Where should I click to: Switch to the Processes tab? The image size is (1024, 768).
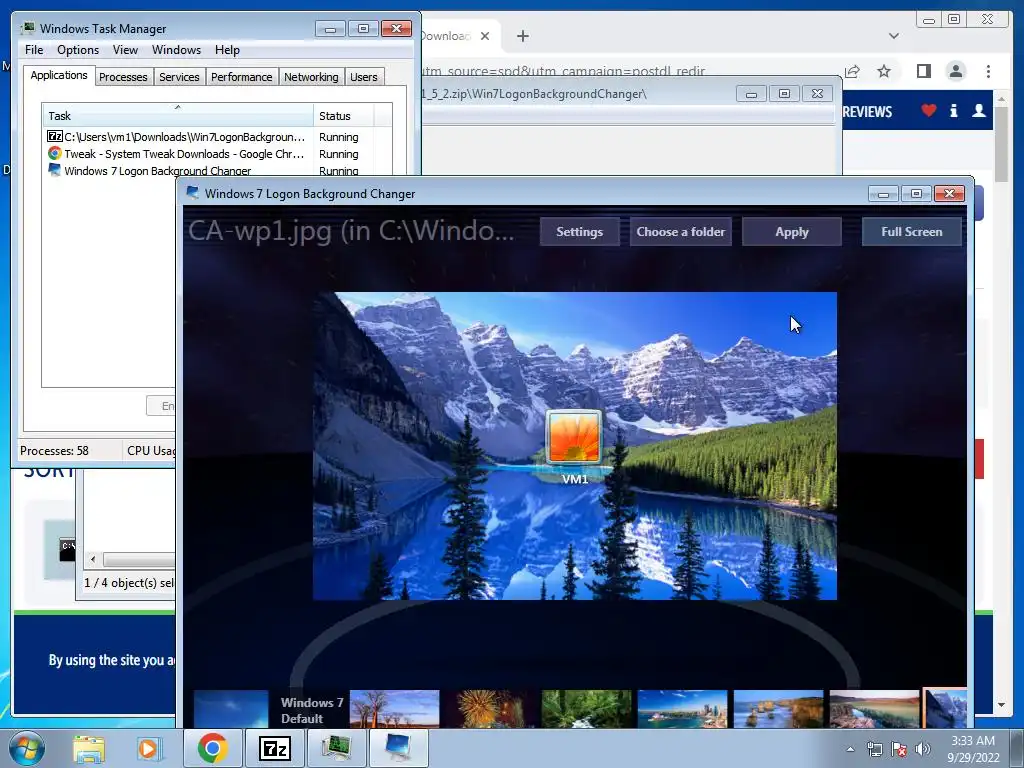[x=123, y=77]
